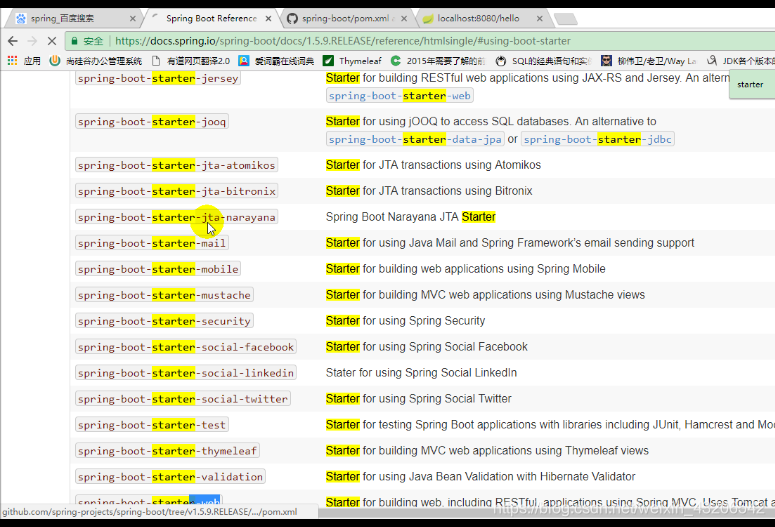Select spring-boot-starter-social-linkedin text
Image resolution: width=775 pixels, height=527 pixels.
[186, 373]
